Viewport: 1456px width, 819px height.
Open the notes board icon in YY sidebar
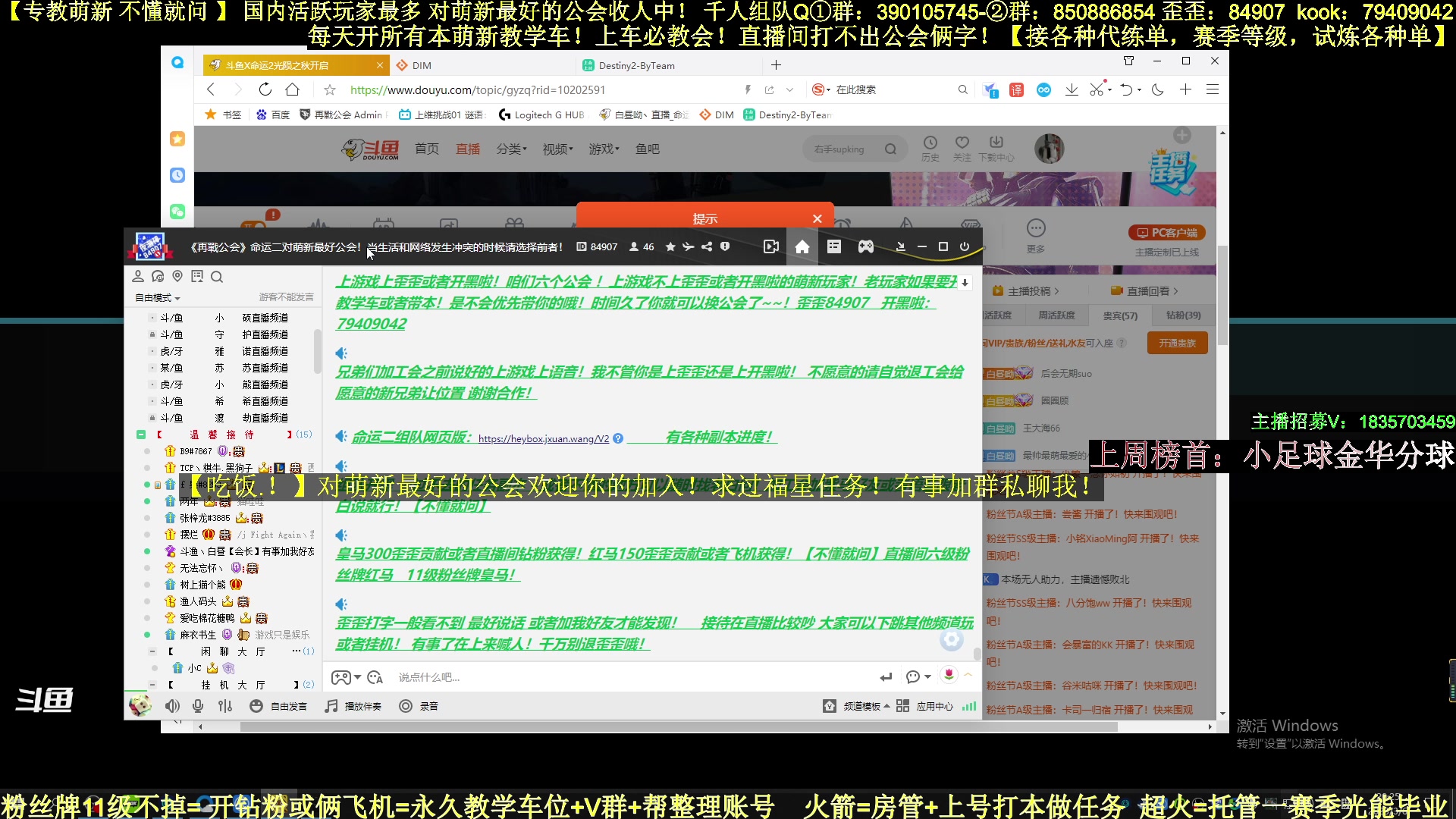point(197,276)
